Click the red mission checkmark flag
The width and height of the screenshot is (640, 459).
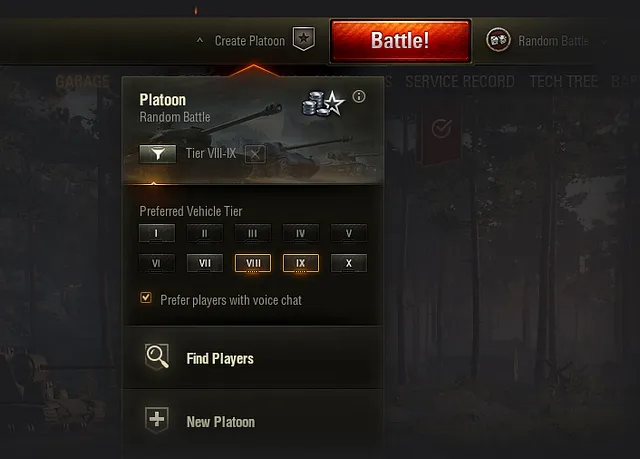441,137
